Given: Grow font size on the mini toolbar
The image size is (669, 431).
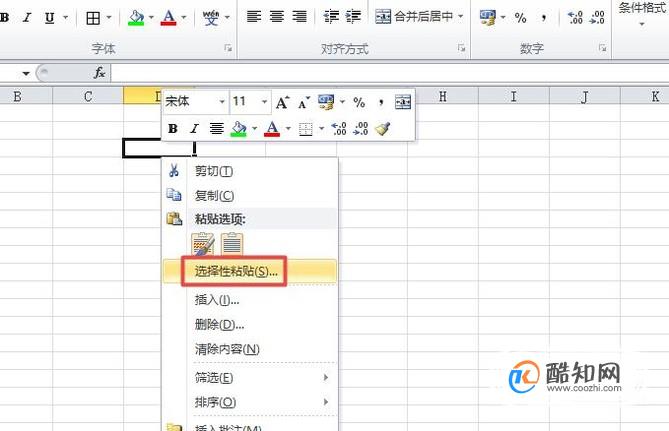Looking at the screenshot, I should coord(282,102).
